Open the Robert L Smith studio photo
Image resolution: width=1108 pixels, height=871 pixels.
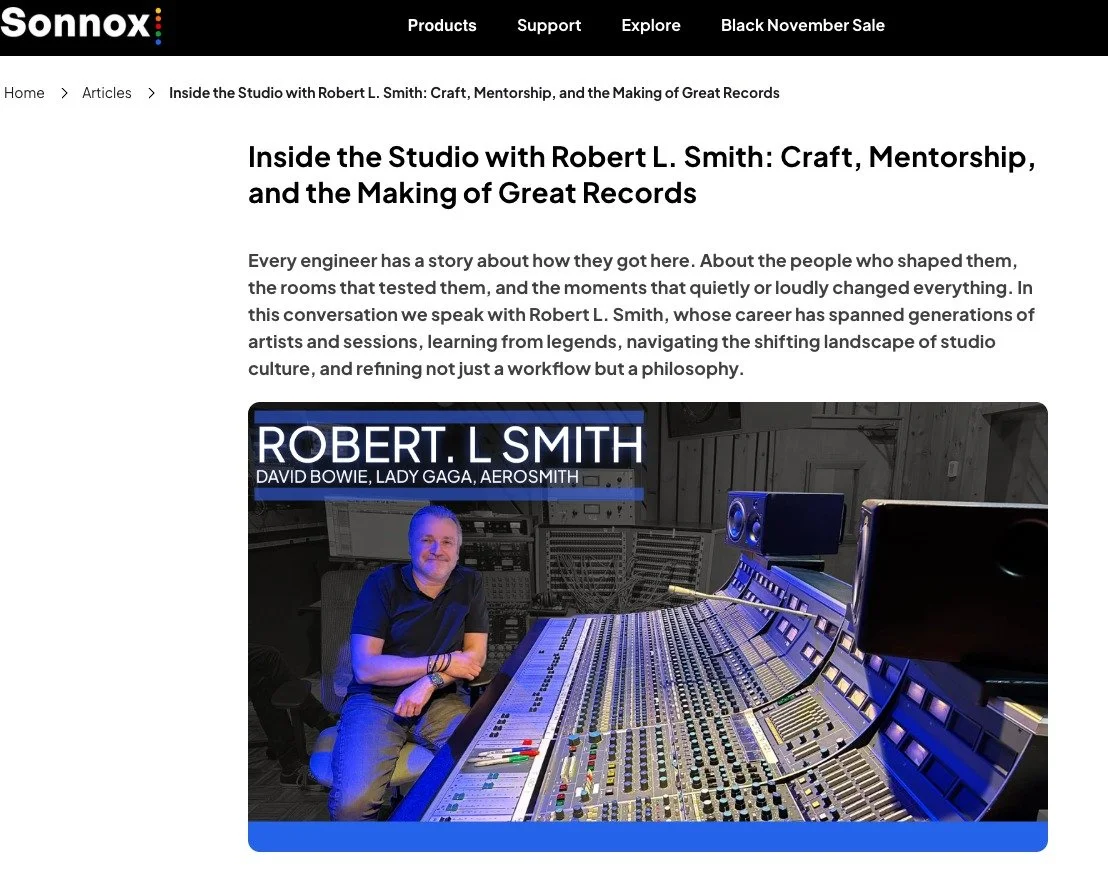tap(647, 627)
